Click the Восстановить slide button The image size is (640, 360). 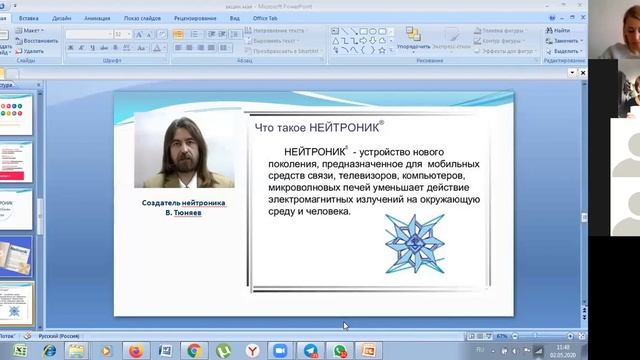(x=37, y=41)
